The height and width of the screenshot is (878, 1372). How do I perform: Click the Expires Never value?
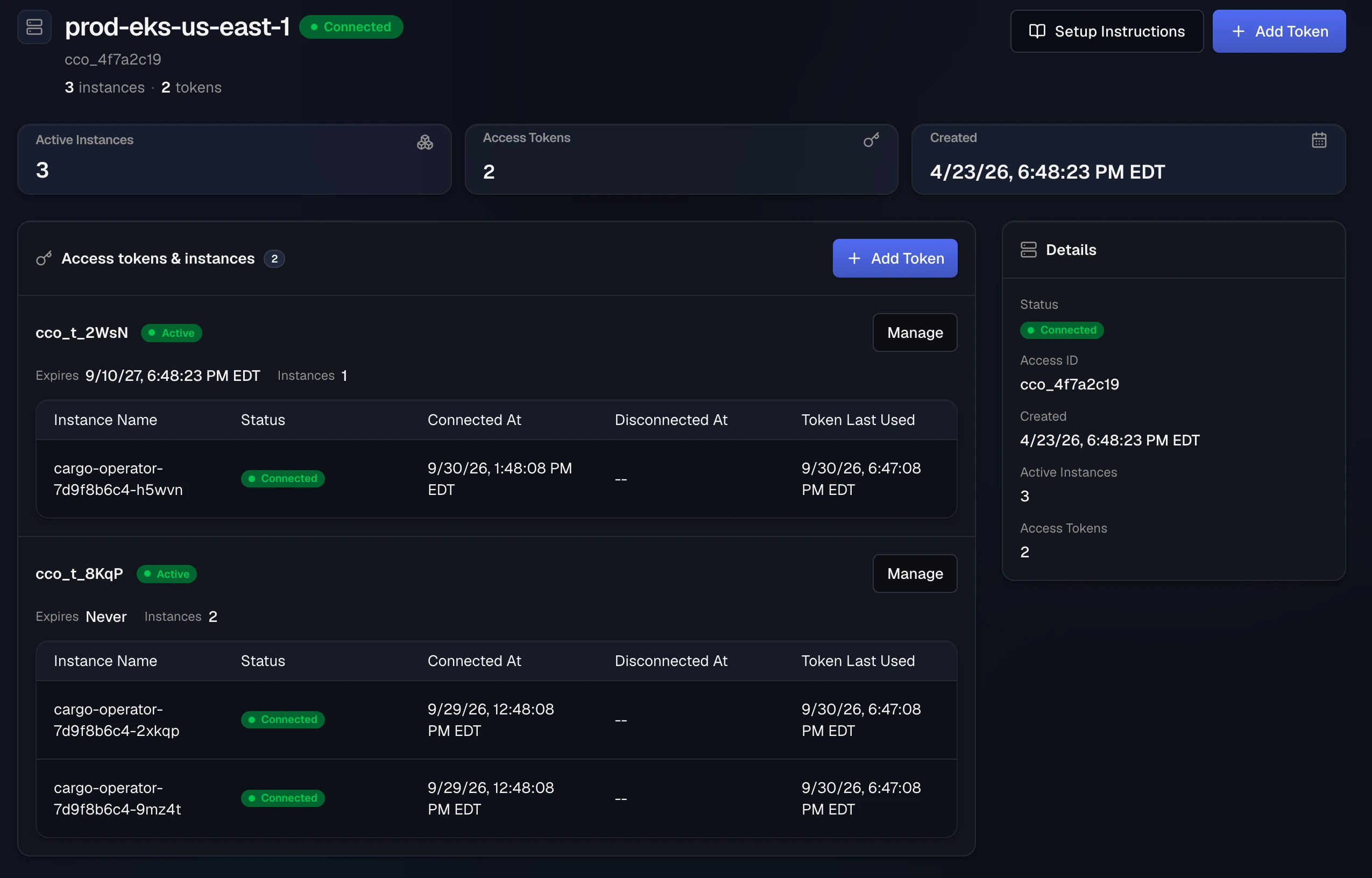[106, 617]
